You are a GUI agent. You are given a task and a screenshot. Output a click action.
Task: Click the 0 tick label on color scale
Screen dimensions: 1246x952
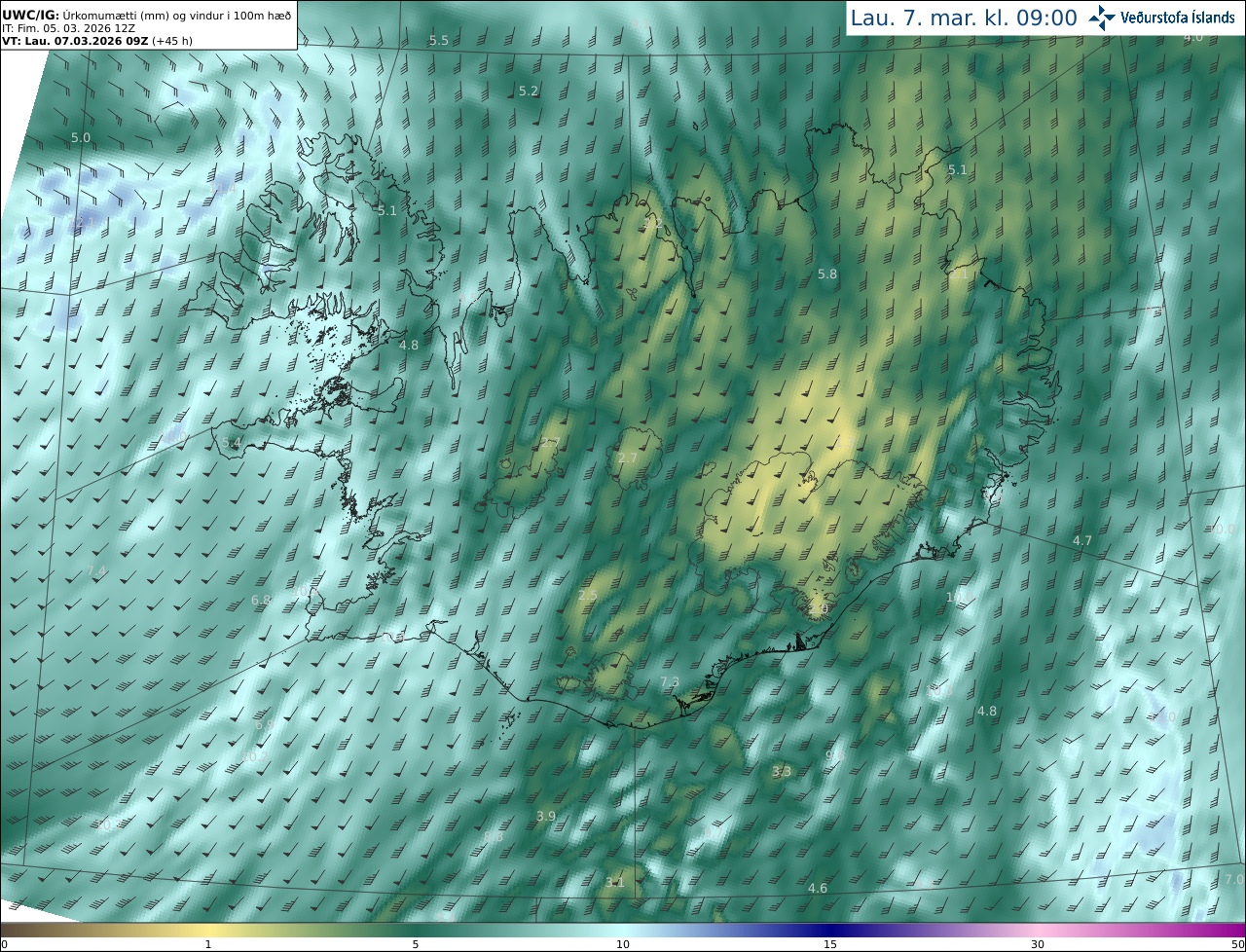4,944
